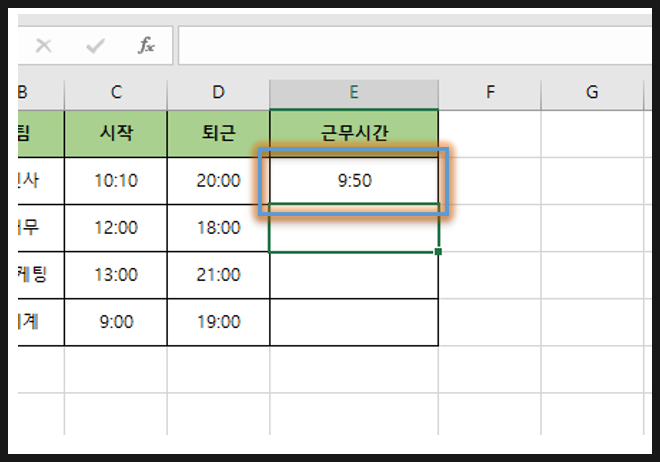Select column C header
The image size is (660, 462).
(x=116, y=92)
